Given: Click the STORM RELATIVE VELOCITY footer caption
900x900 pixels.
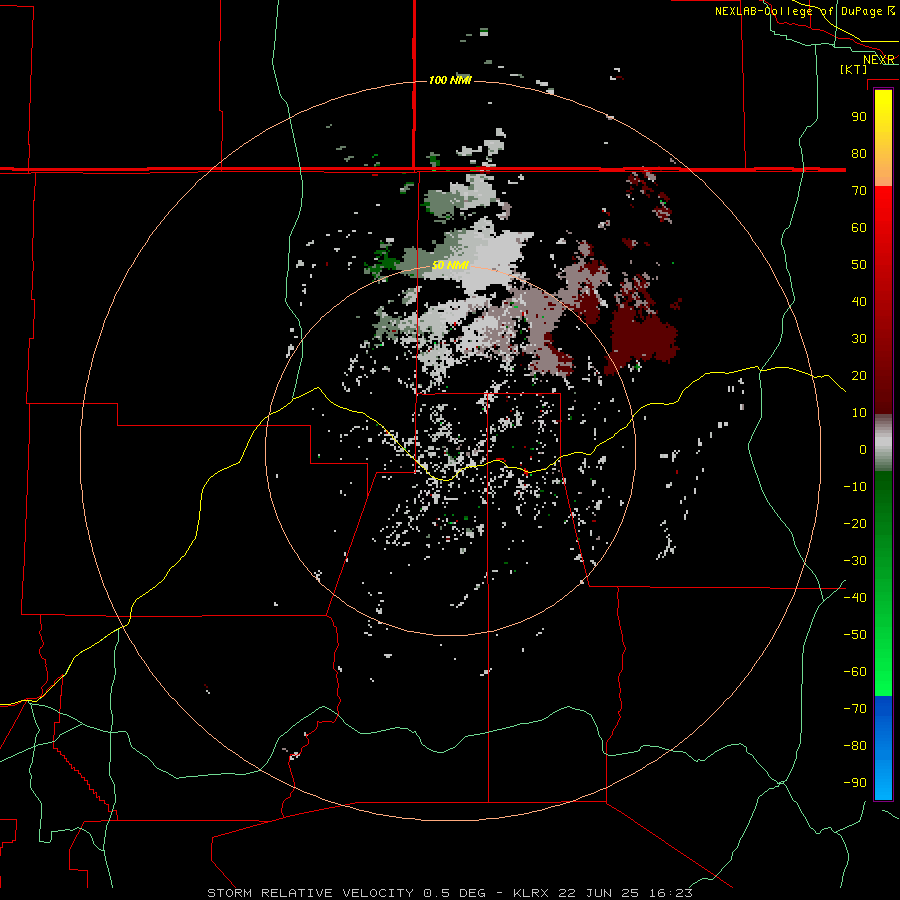Looking at the screenshot, I should coord(449,893).
